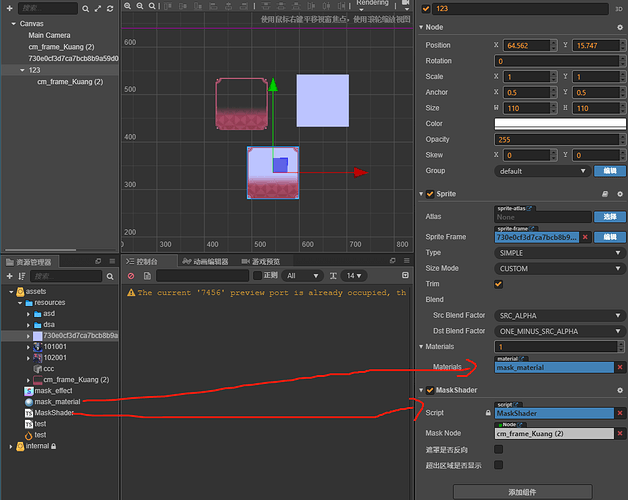Open the Type SIMPLE dropdown
The width and height of the screenshot is (628, 500).
(560, 253)
